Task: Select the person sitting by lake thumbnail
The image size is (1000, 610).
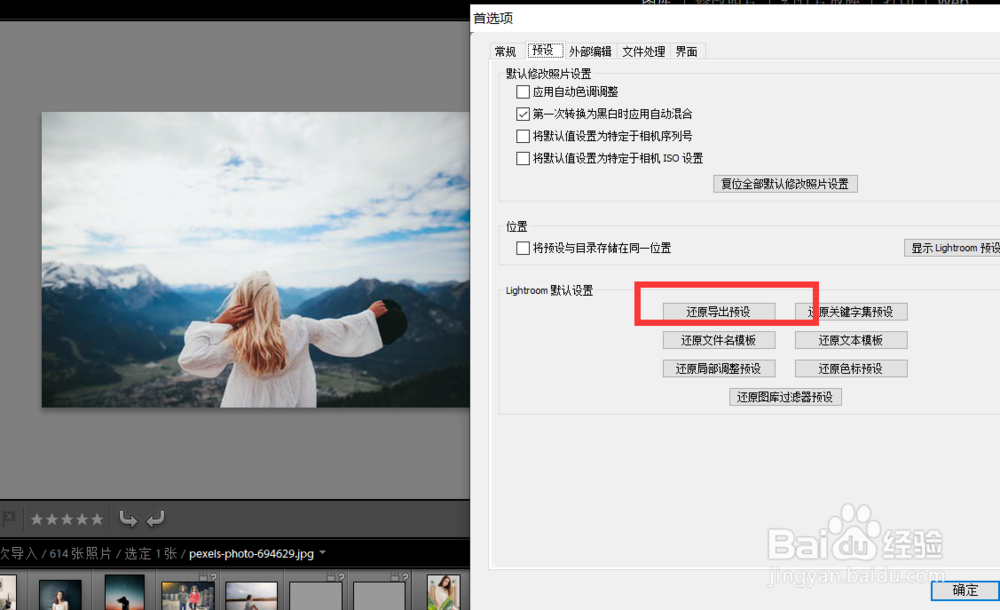Action: pyautogui.click(x=251, y=596)
